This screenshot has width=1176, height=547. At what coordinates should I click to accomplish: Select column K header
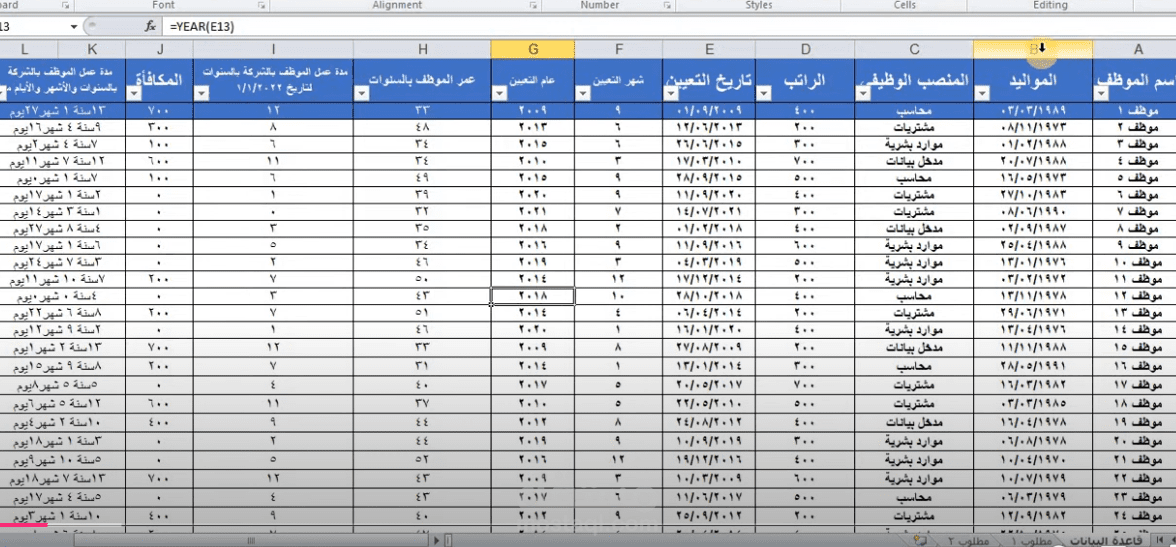click(x=92, y=50)
